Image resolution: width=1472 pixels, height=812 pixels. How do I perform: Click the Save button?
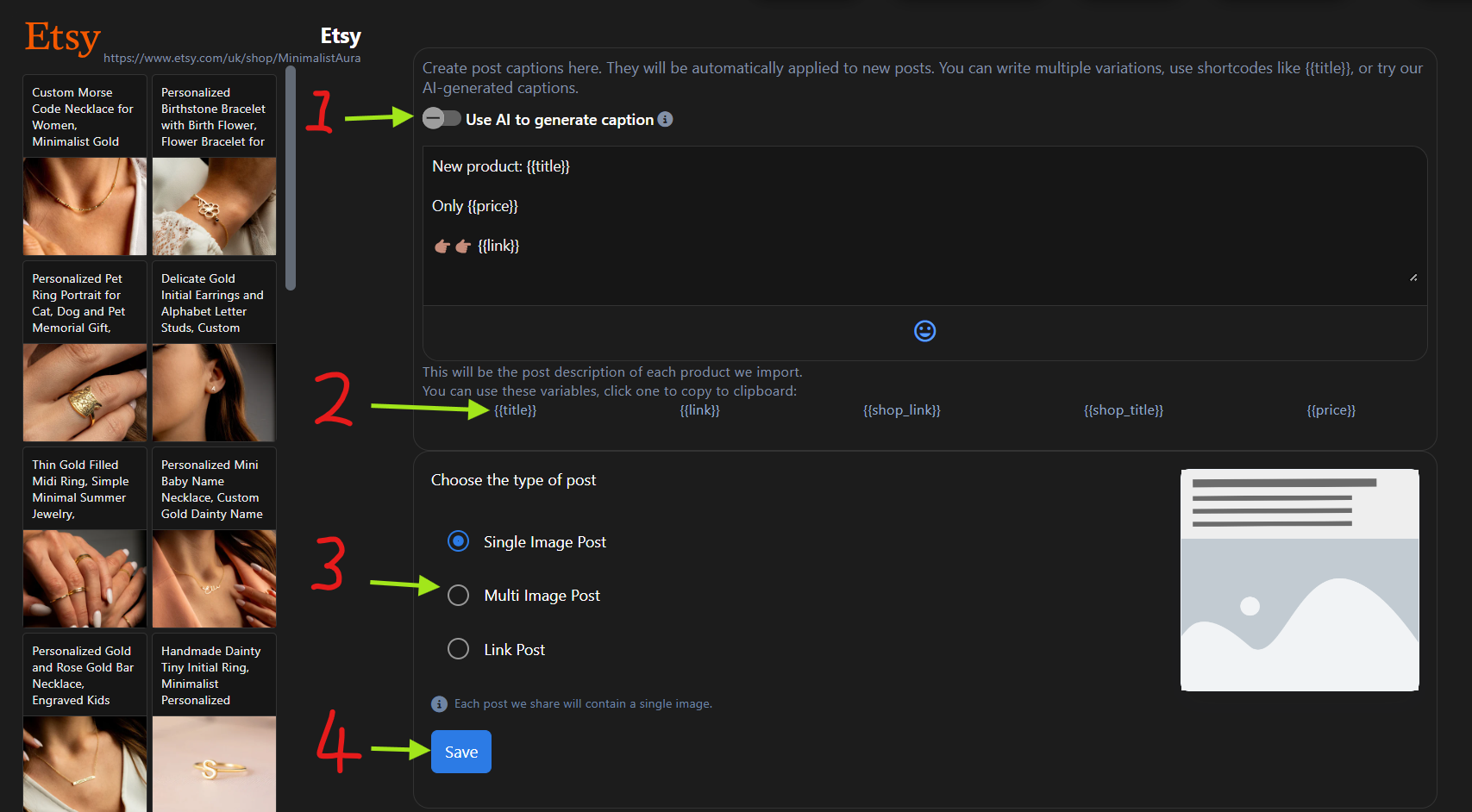[461, 752]
